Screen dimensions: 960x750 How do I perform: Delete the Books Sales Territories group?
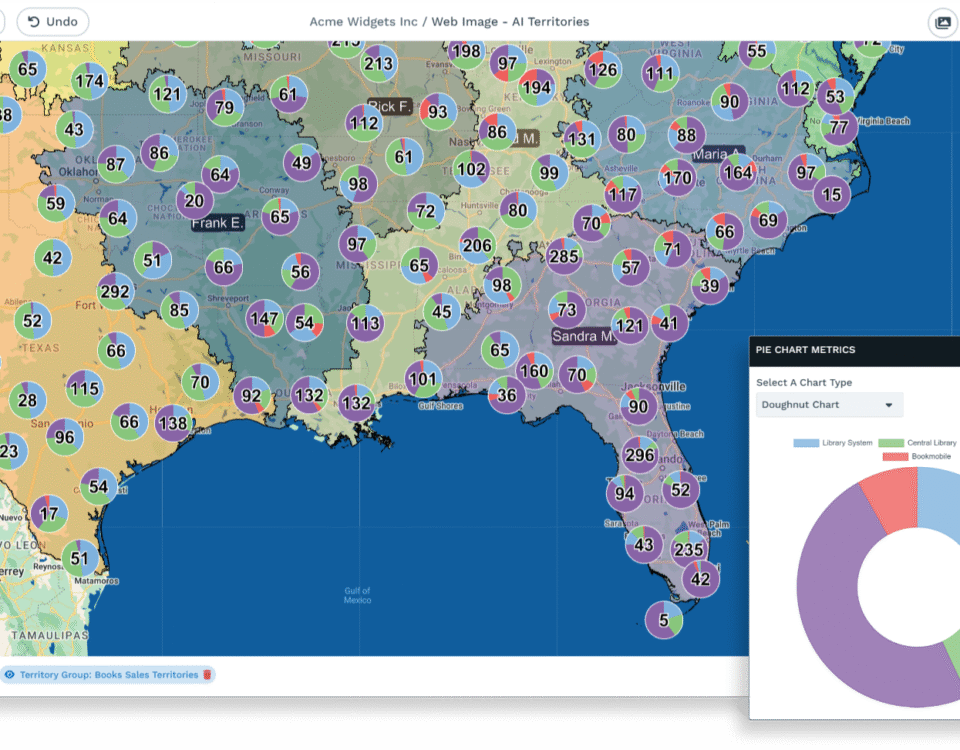point(207,675)
